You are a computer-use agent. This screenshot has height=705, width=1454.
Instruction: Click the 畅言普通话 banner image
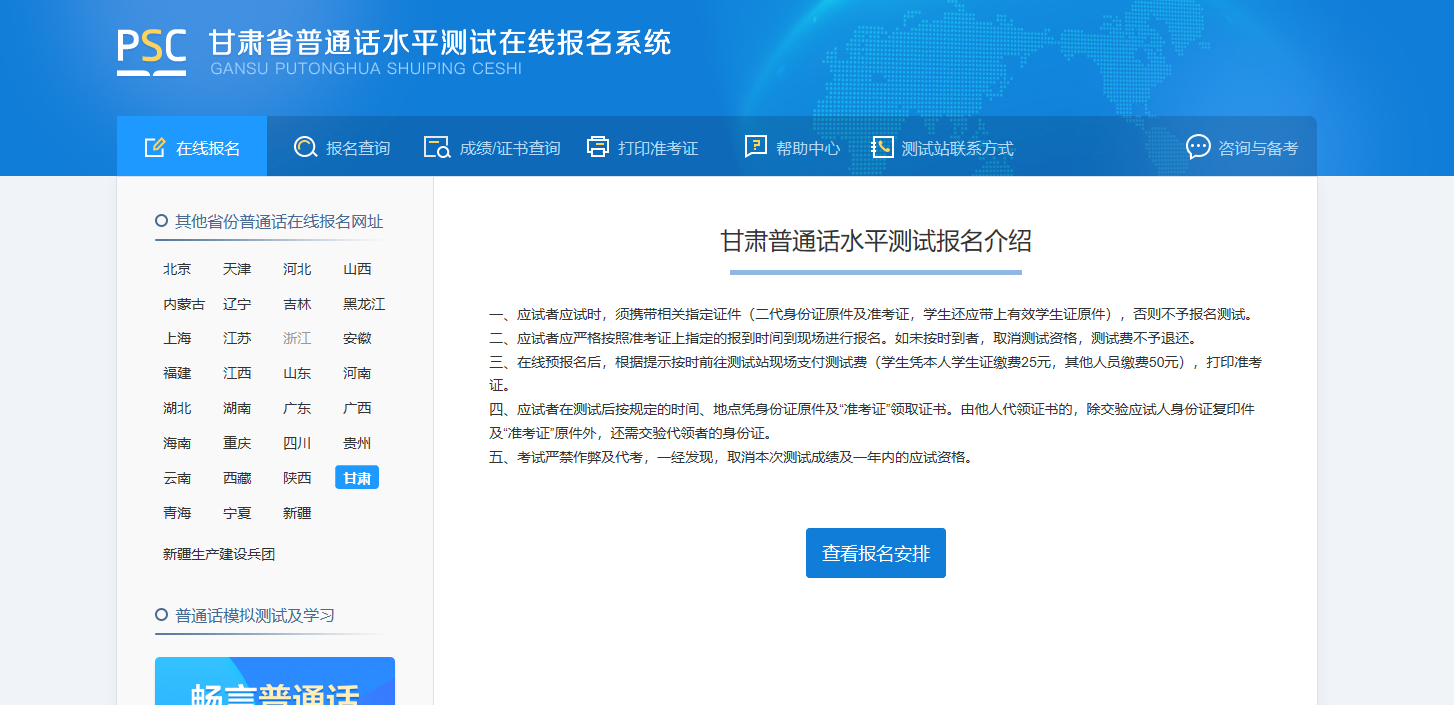pos(275,682)
